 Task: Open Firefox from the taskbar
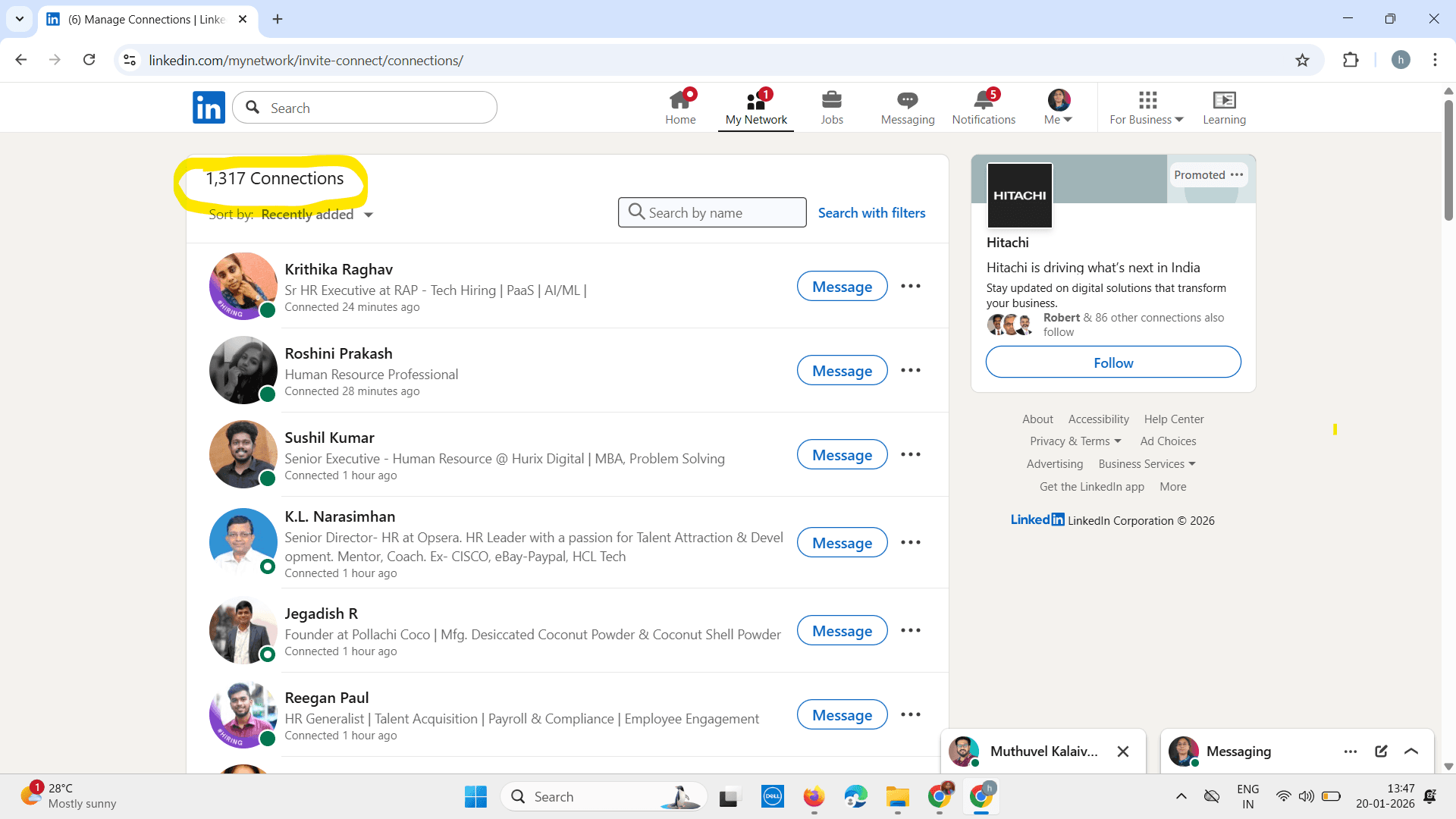(x=814, y=796)
